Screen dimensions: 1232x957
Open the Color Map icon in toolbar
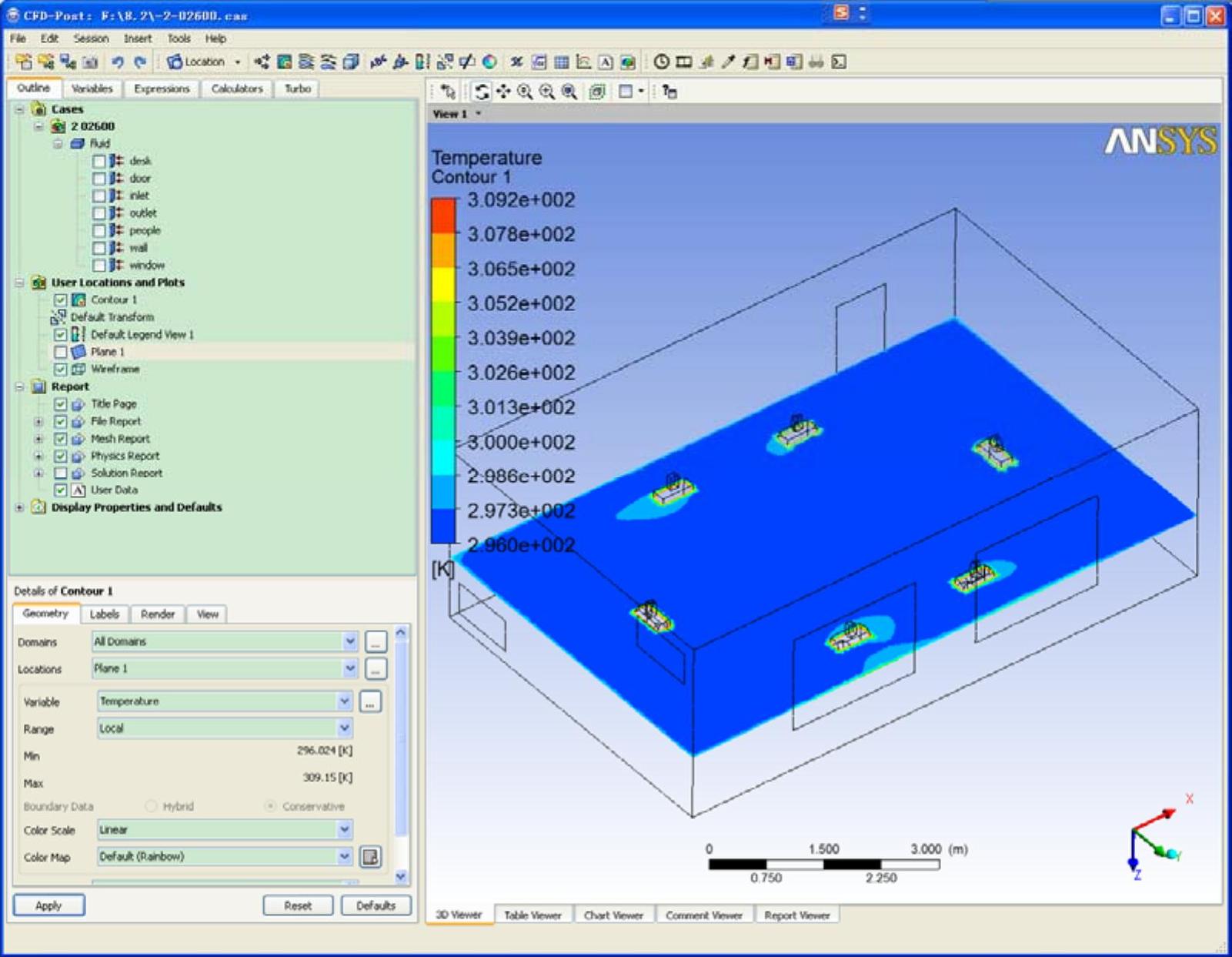[x=489, y=62]
